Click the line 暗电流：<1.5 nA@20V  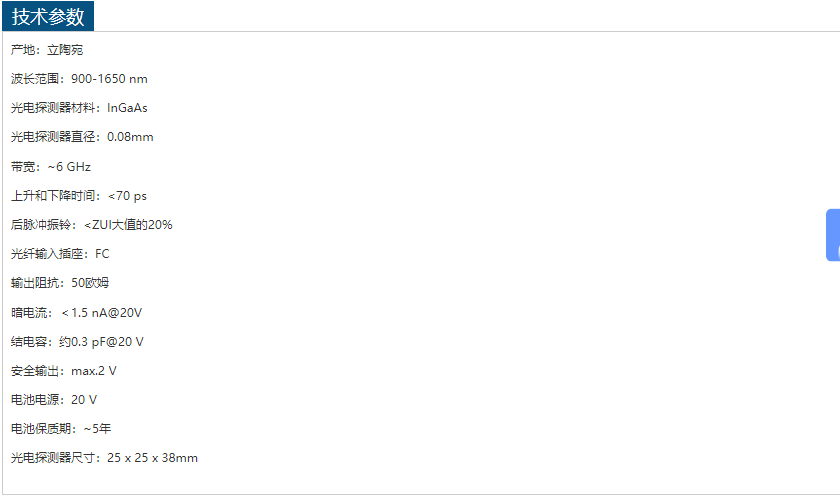(77, 312)
